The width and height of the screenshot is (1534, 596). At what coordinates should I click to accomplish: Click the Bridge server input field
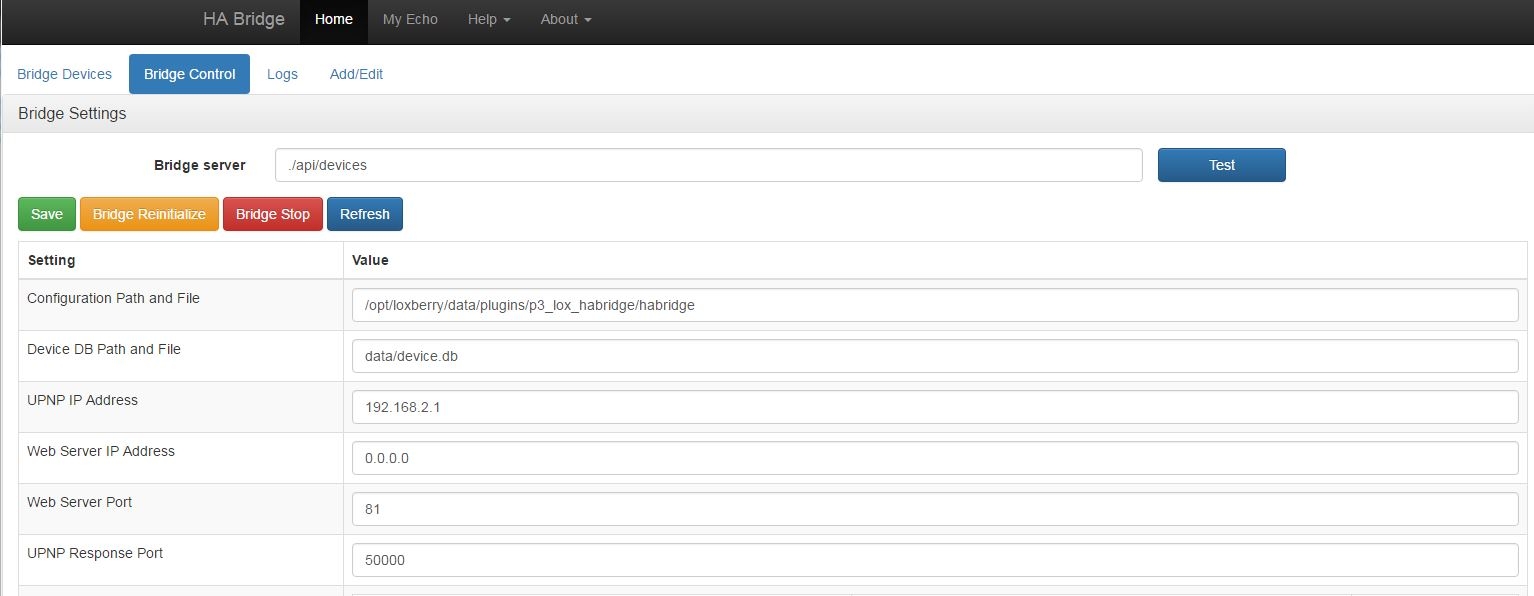click(x=709, y=165)
